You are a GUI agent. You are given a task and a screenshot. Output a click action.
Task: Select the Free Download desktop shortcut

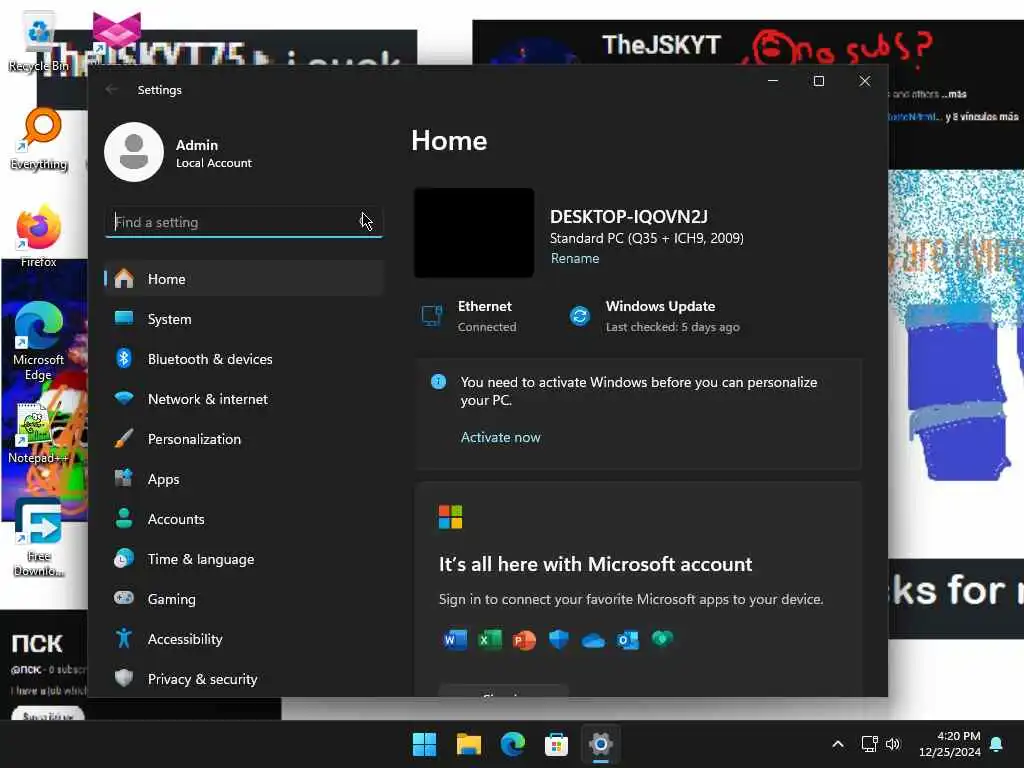click(x=39, y=537)
